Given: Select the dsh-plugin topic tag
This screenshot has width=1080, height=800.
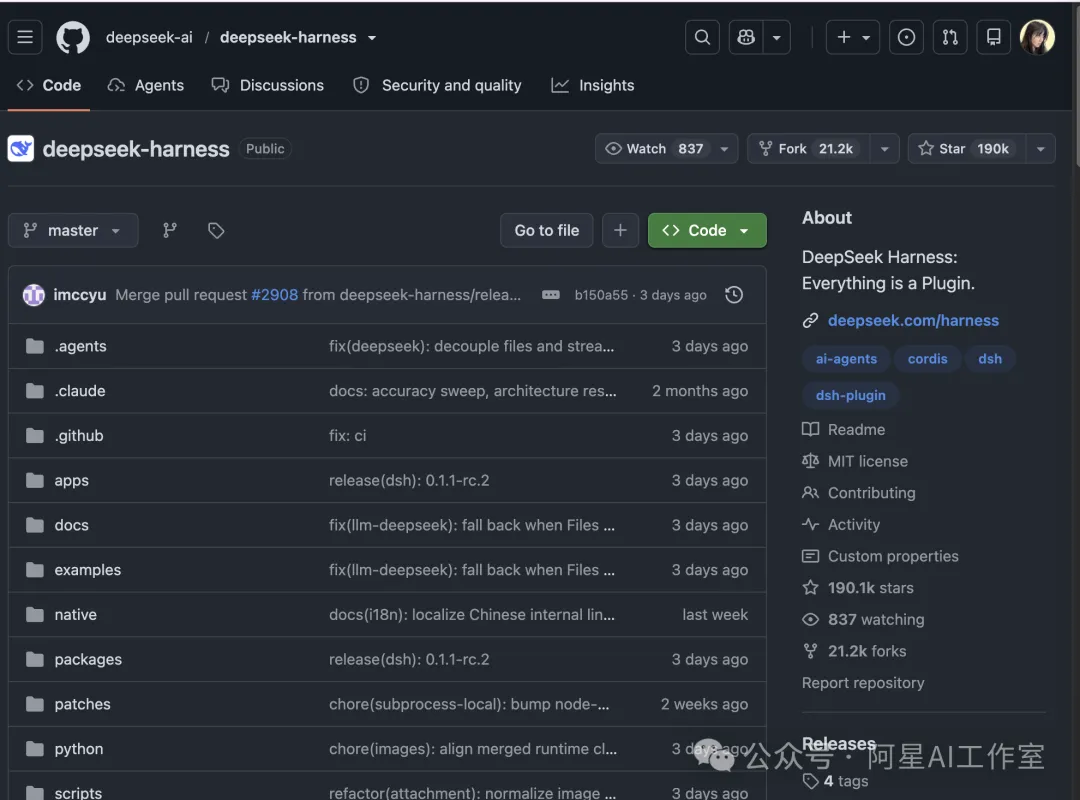Looking at the screenshot, I should 851,396.
